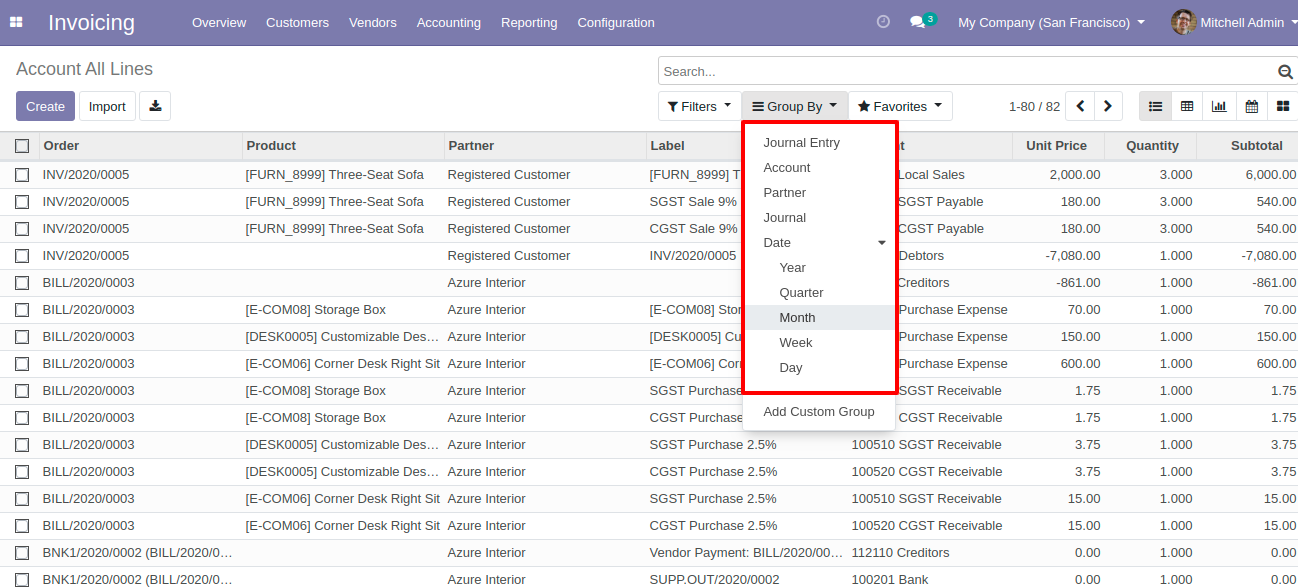Sort by the Order column header
Screen dimensions: 1298x588
tap(141, 146)
